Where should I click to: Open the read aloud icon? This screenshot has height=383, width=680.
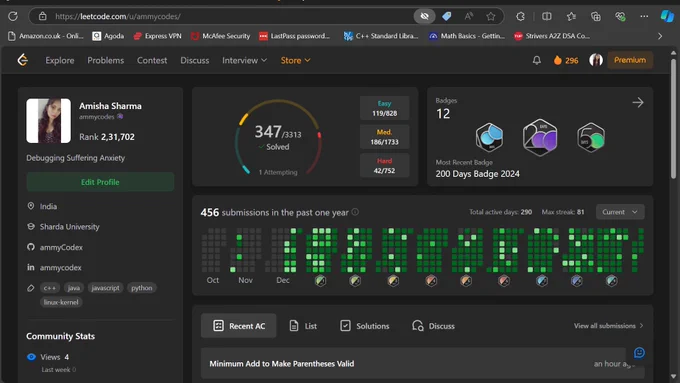tap(469, 16)
